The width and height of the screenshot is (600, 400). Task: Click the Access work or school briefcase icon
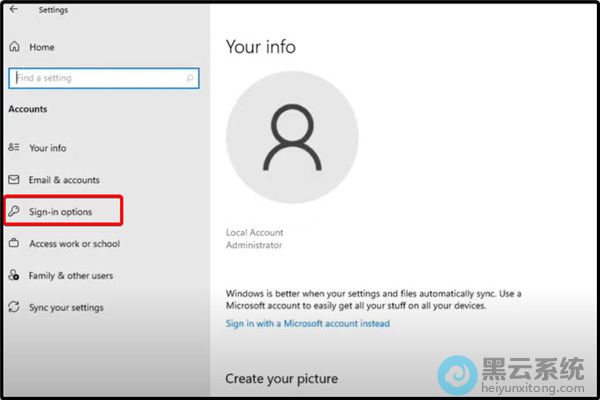point(14,244)
